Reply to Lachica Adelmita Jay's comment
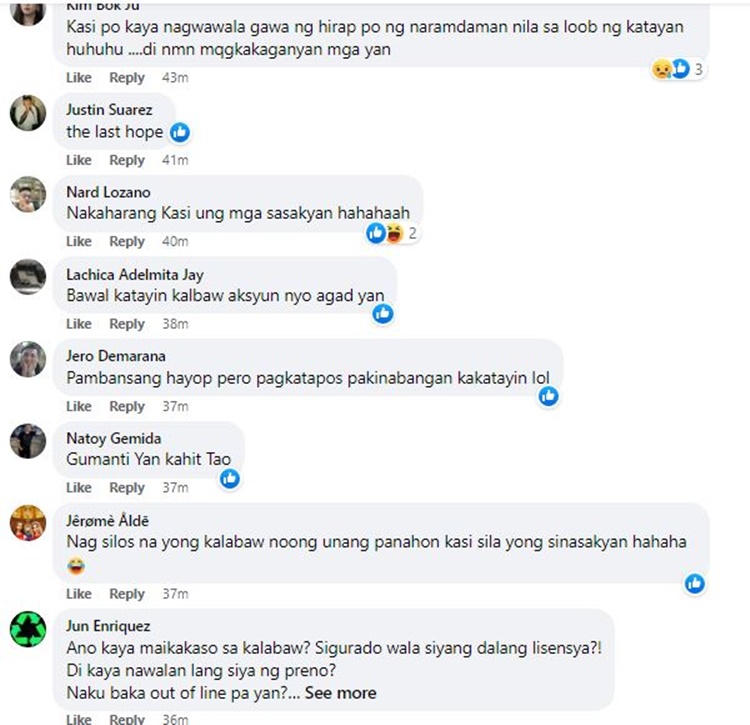Screen dimensions: 750x725 click(x=127, y=324)
